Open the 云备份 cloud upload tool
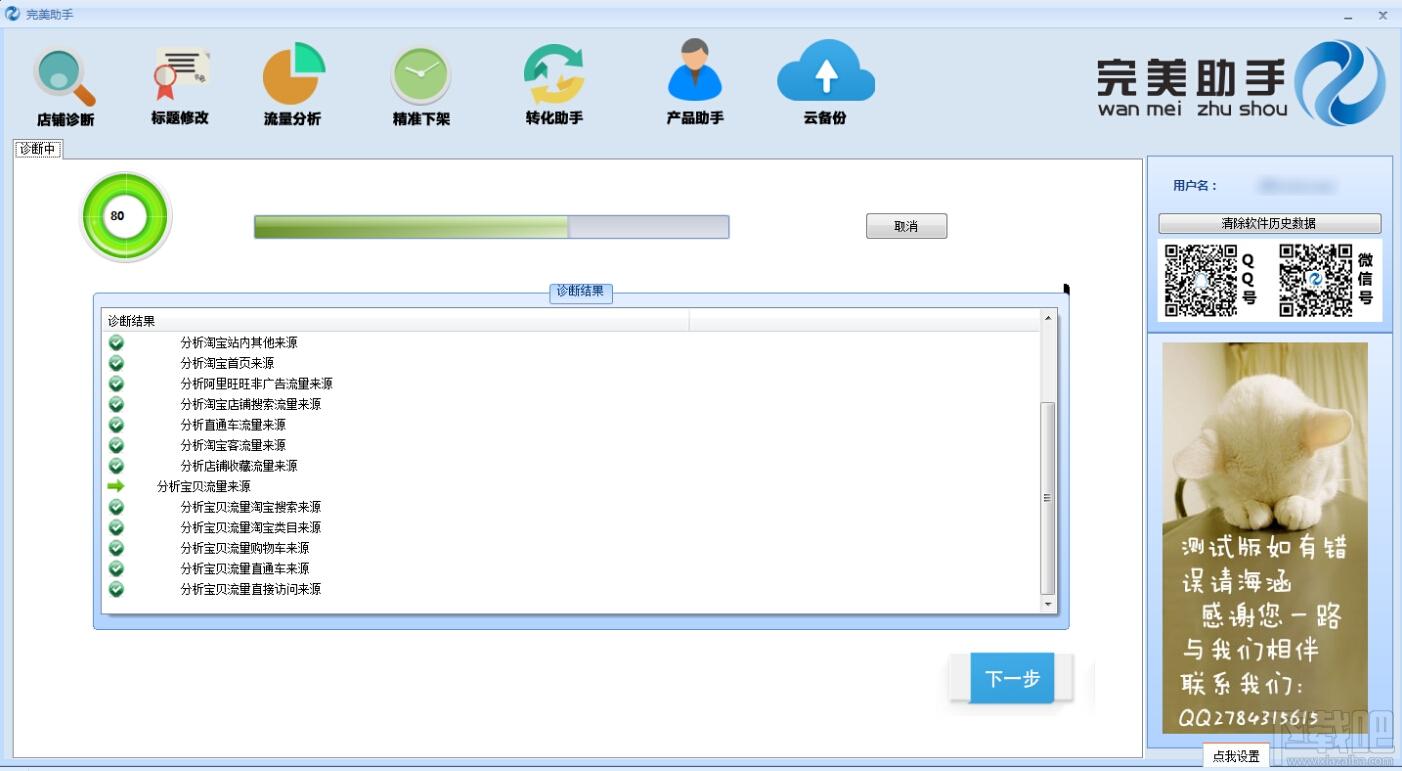The width and height of the screenshot is (1402, 771). [825, 82]
